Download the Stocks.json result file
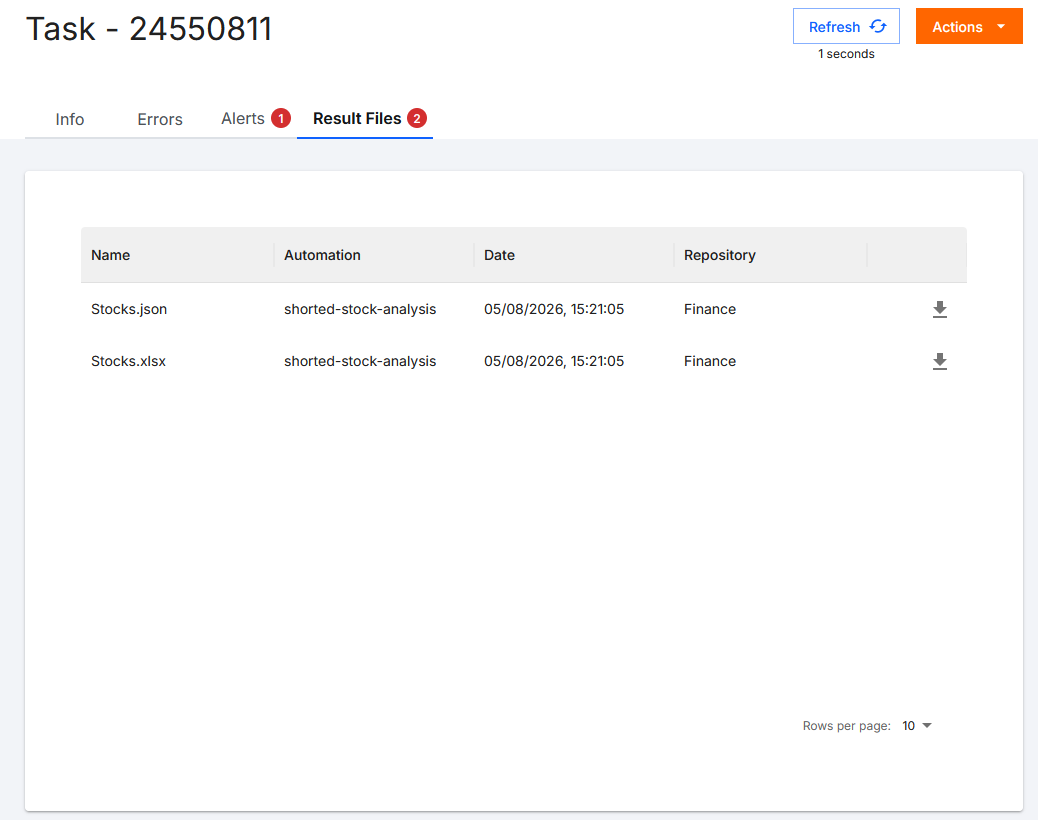The image size is (1038, 820). pyautogui.click(x=939, y=309)
